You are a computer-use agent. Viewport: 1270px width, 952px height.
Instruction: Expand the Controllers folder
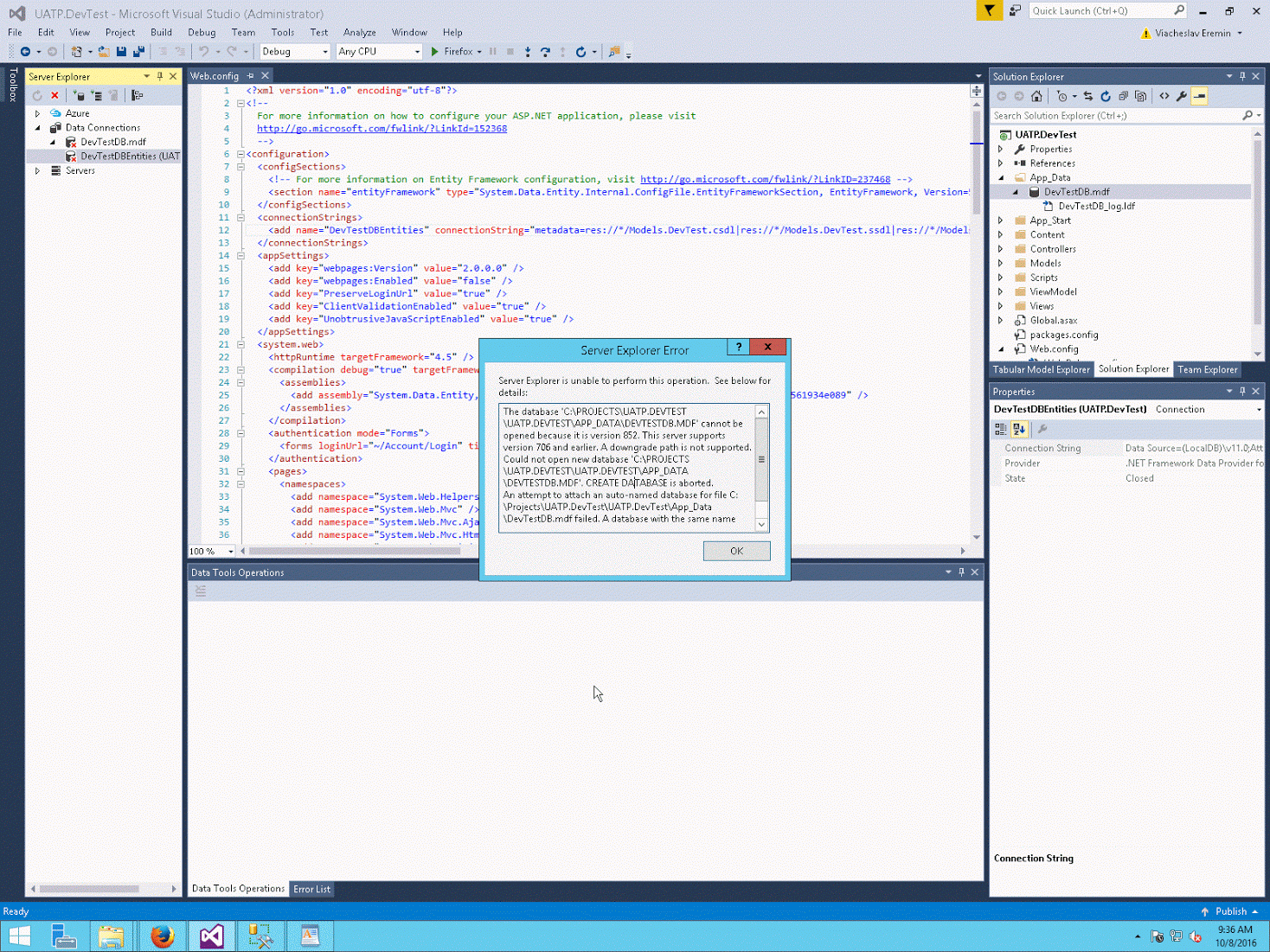click(x=1002, y=249)
